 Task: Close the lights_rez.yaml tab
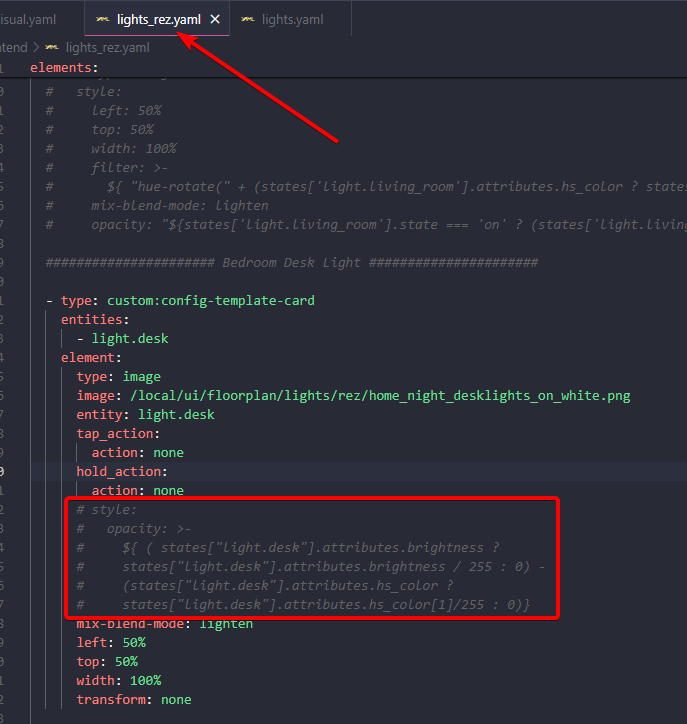click(214, 19)
